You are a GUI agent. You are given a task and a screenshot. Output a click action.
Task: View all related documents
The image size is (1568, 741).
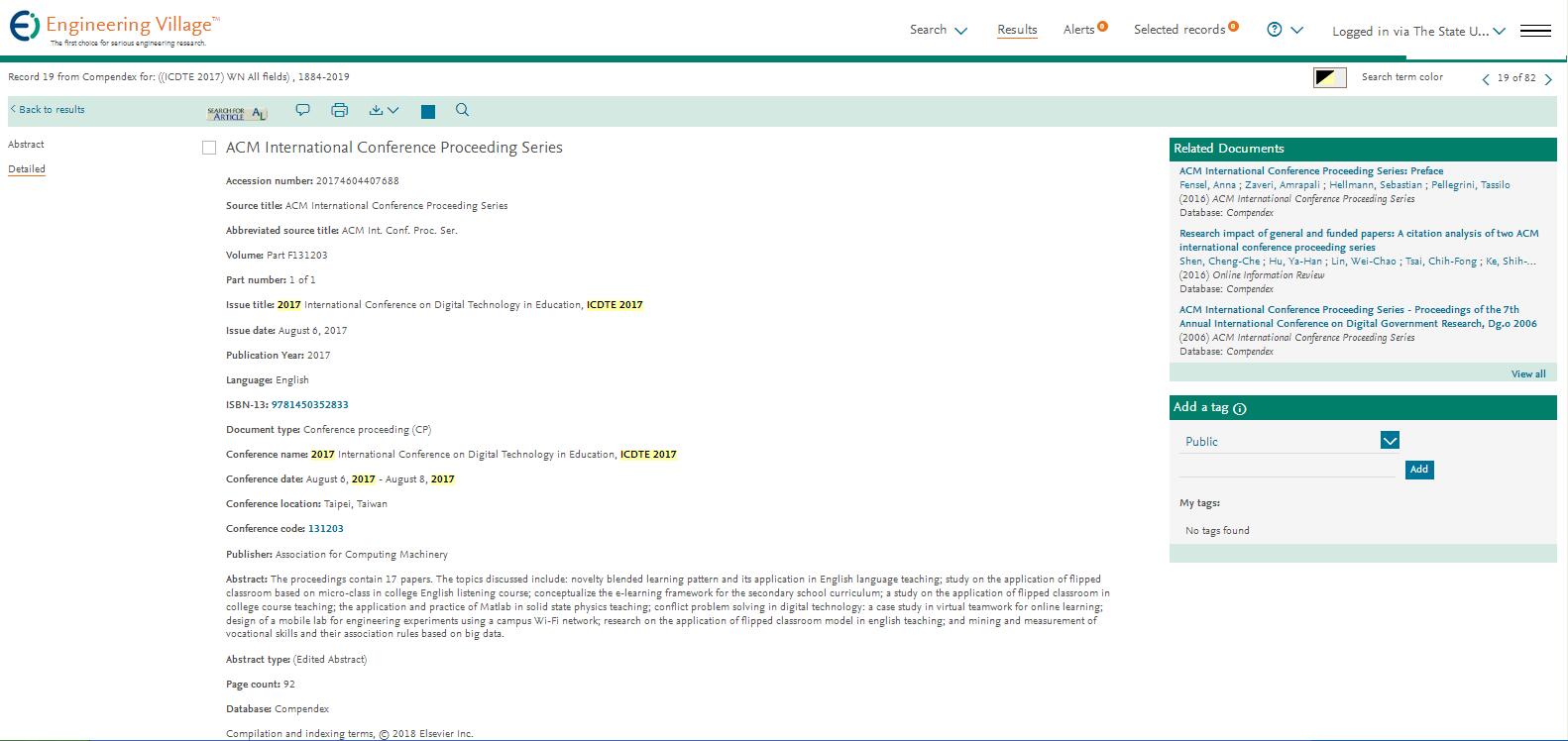[x=1528, y=374]
